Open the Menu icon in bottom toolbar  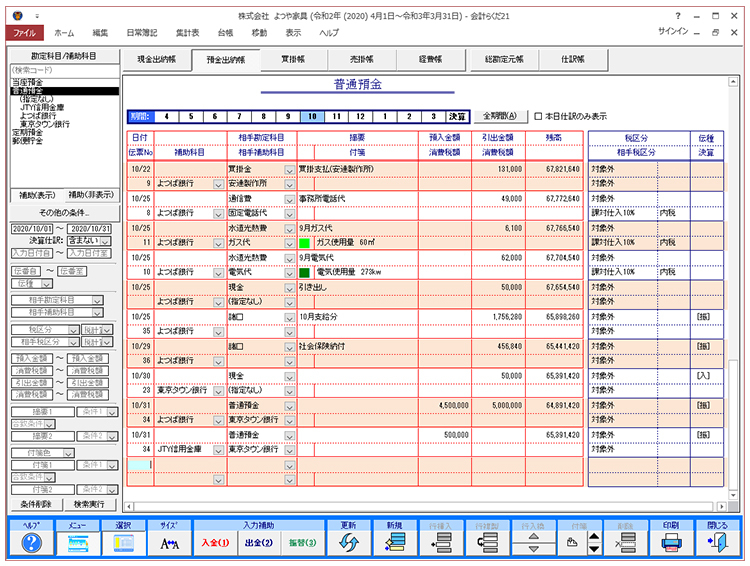point(77,543)
